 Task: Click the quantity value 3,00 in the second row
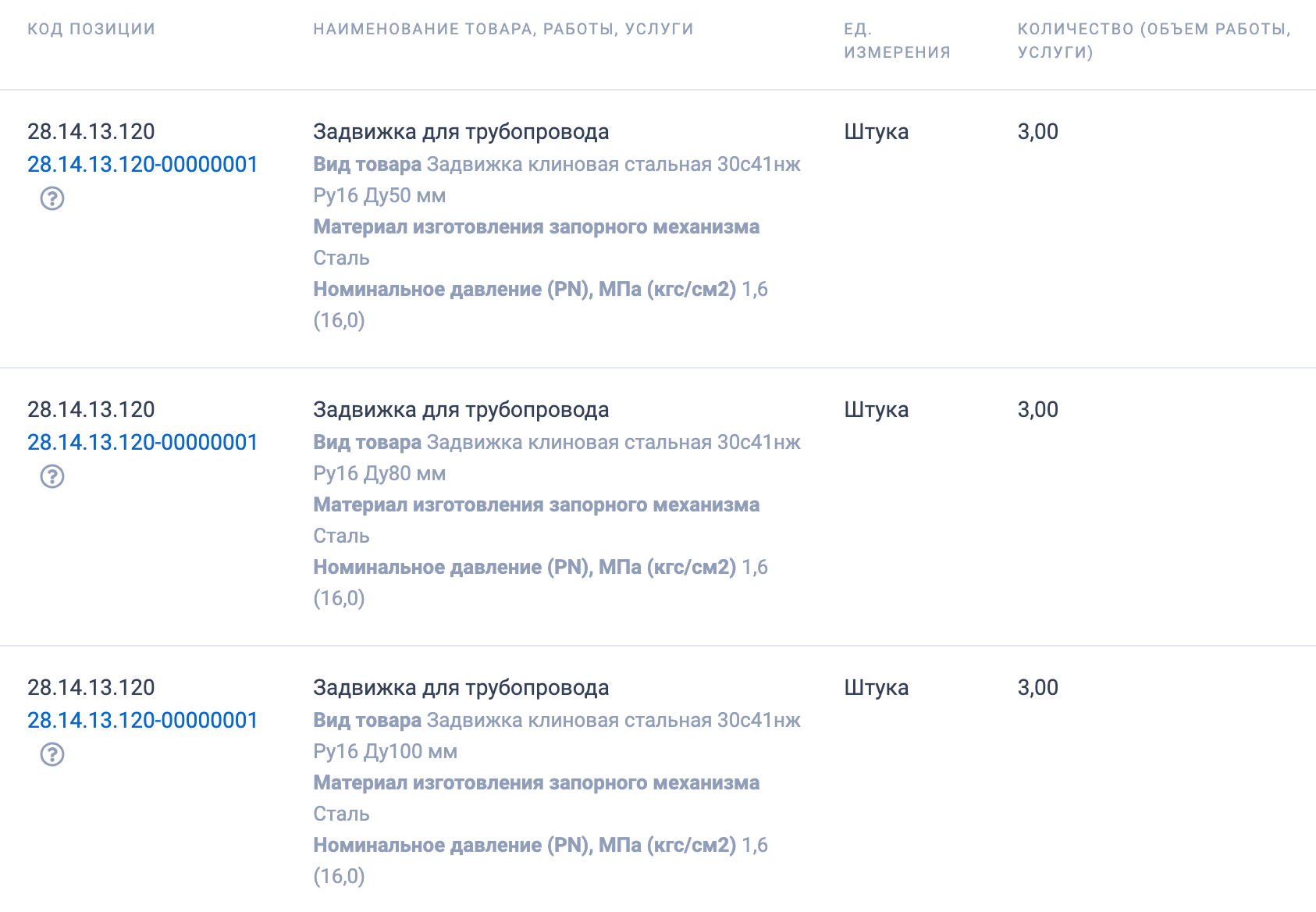(x=1037, y=409)
